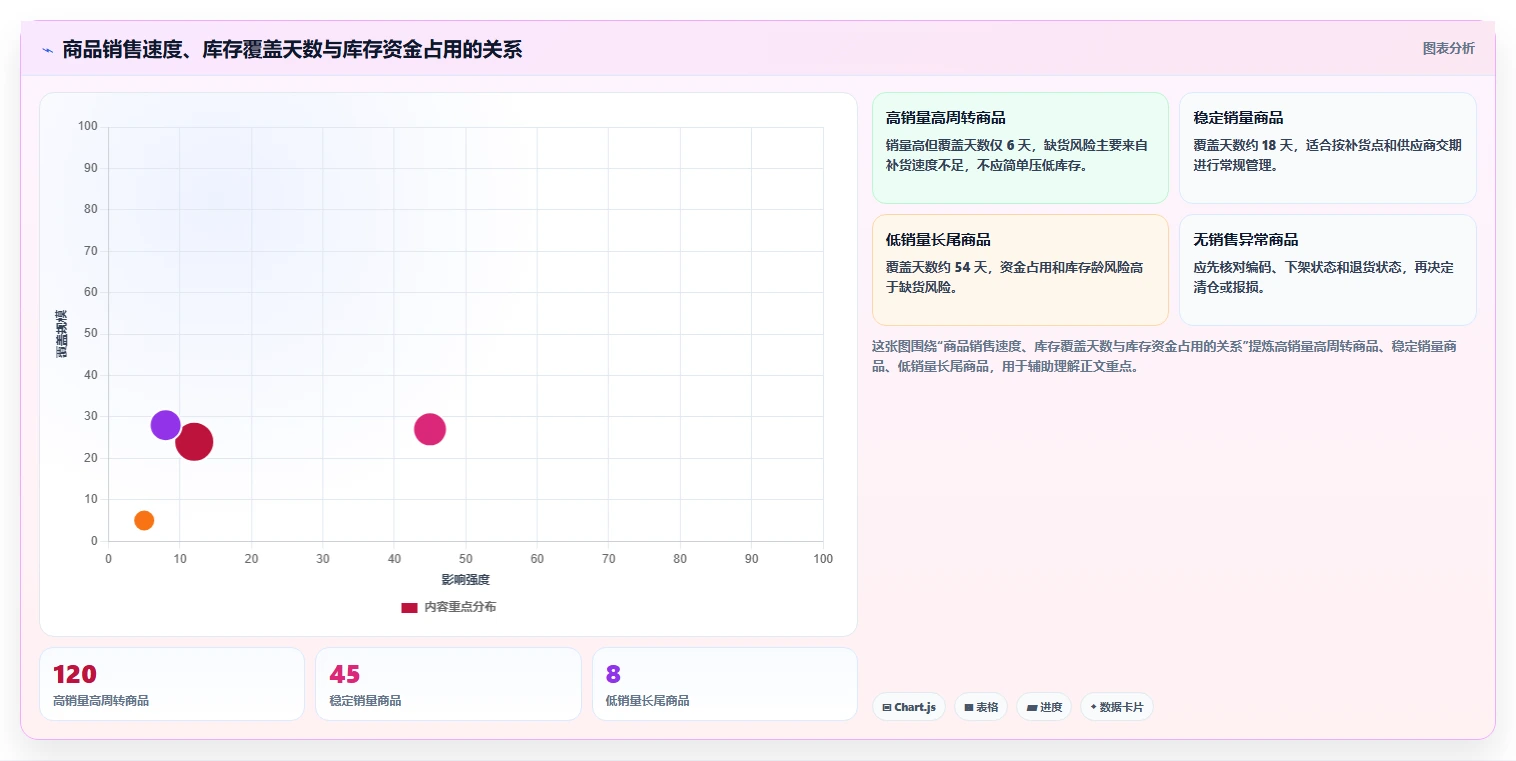Click the rotated y-axis title

(x=61, y=334)
